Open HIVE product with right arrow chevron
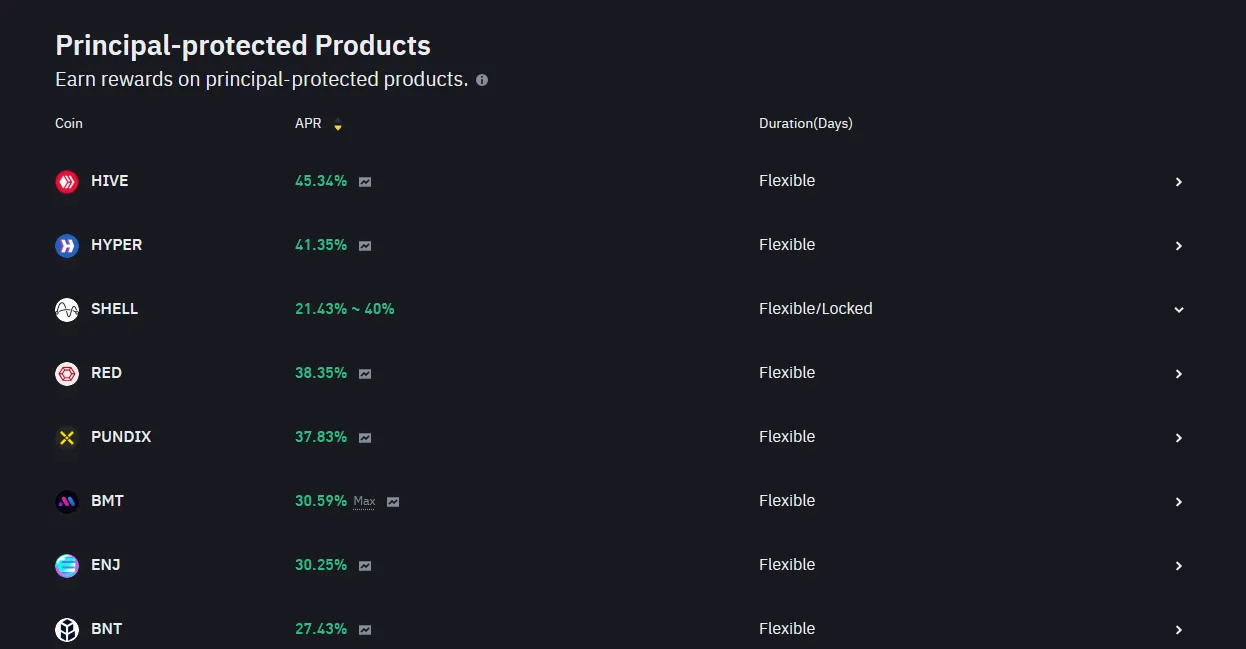This screenshot has width=1246, height=649. 1179,182
